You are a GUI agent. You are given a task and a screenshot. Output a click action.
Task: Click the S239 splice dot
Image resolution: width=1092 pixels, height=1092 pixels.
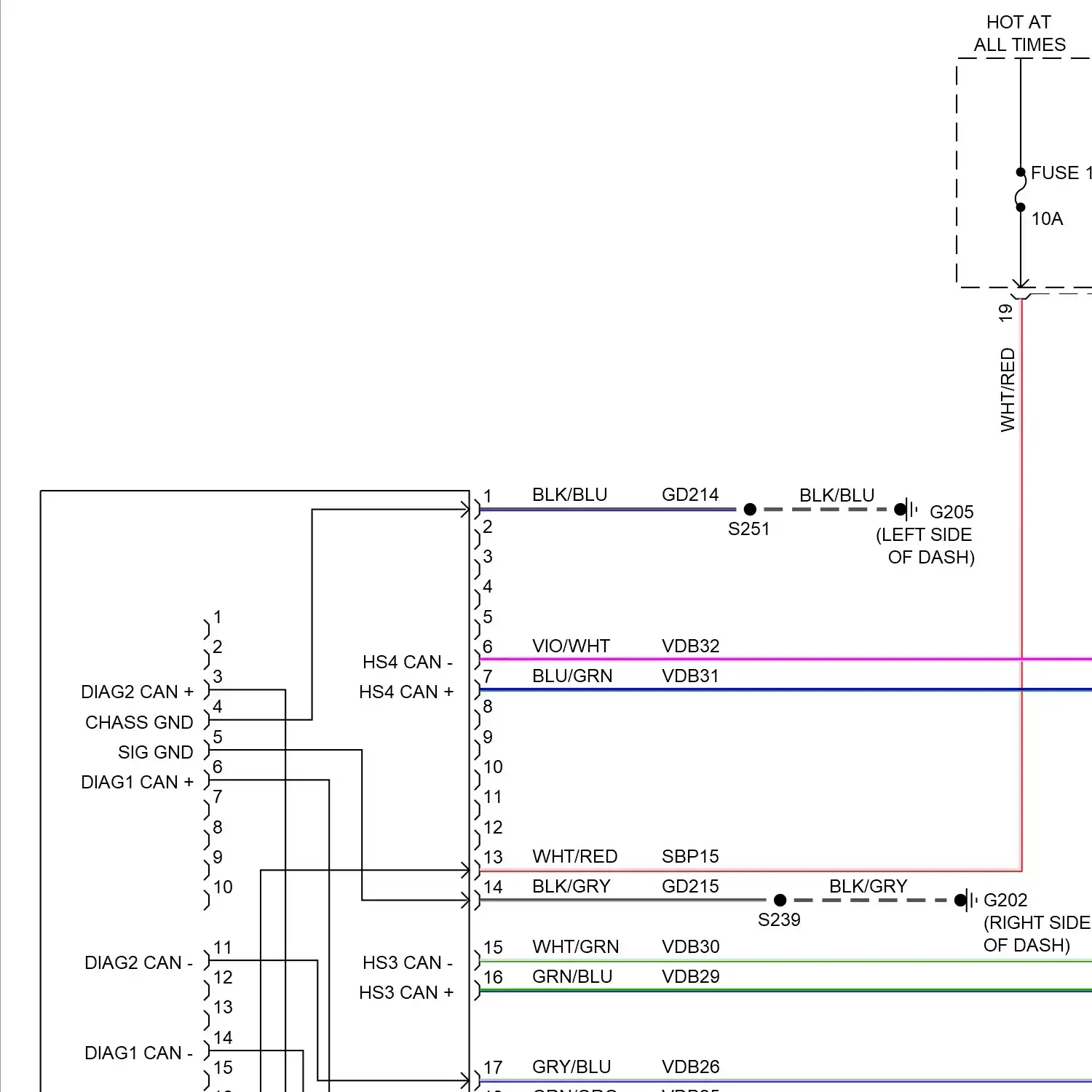tap(780, 901)
